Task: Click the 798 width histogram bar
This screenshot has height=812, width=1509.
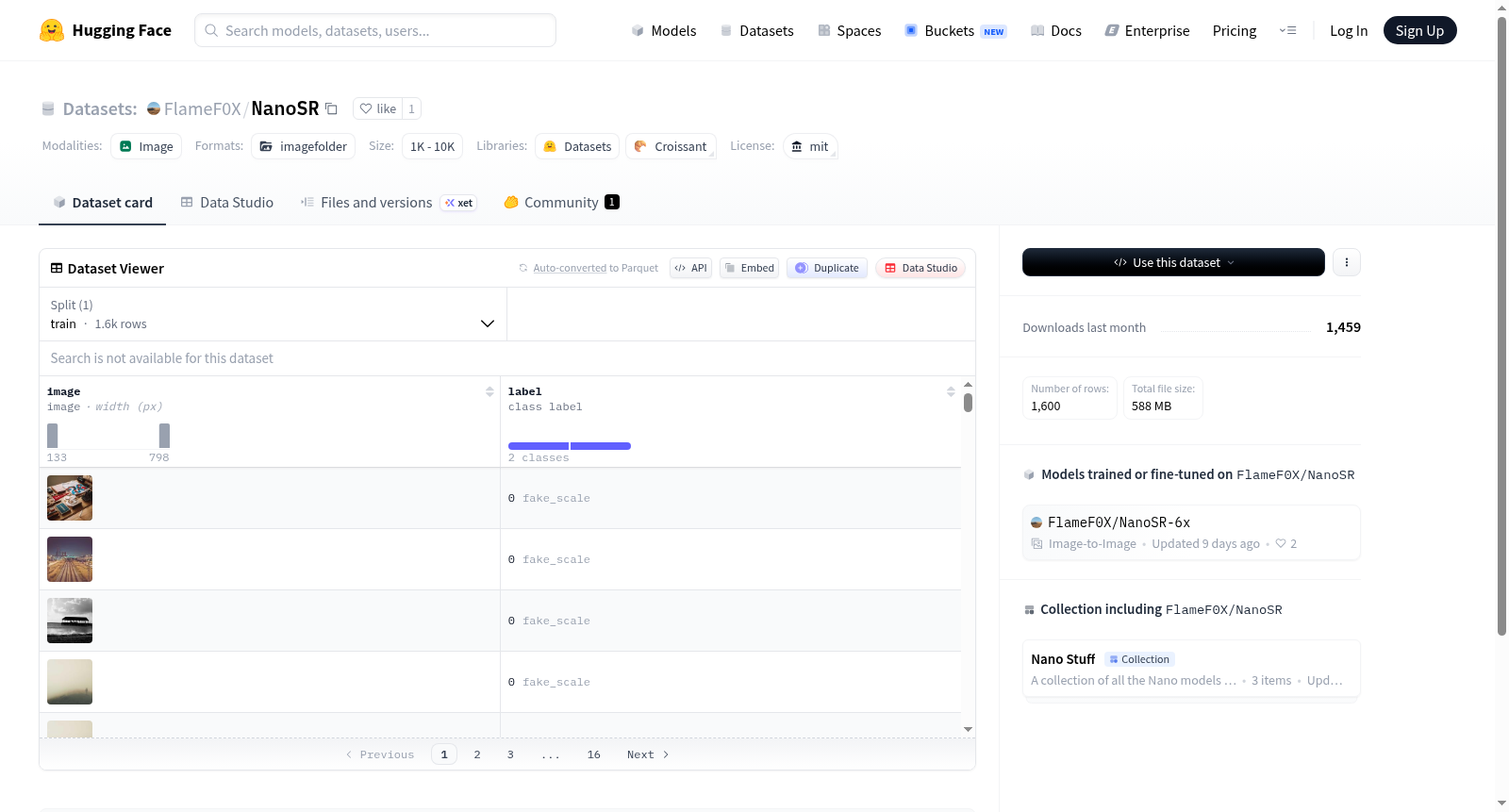Action: (x=164, y=436)
